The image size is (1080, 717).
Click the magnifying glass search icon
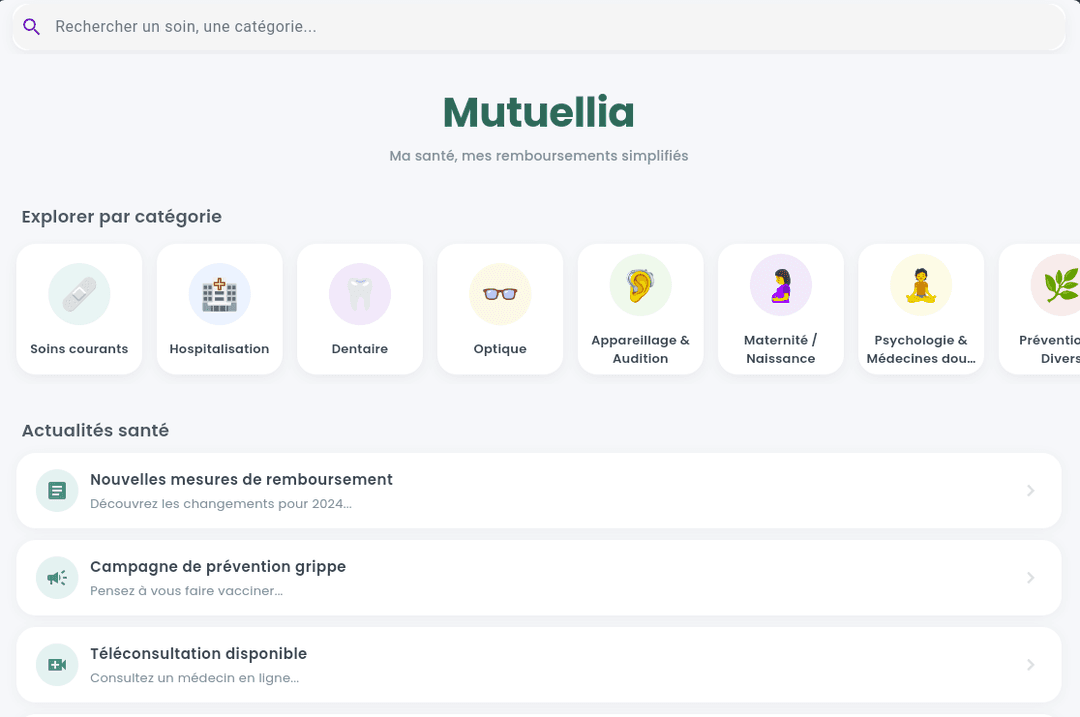point(31,26)
